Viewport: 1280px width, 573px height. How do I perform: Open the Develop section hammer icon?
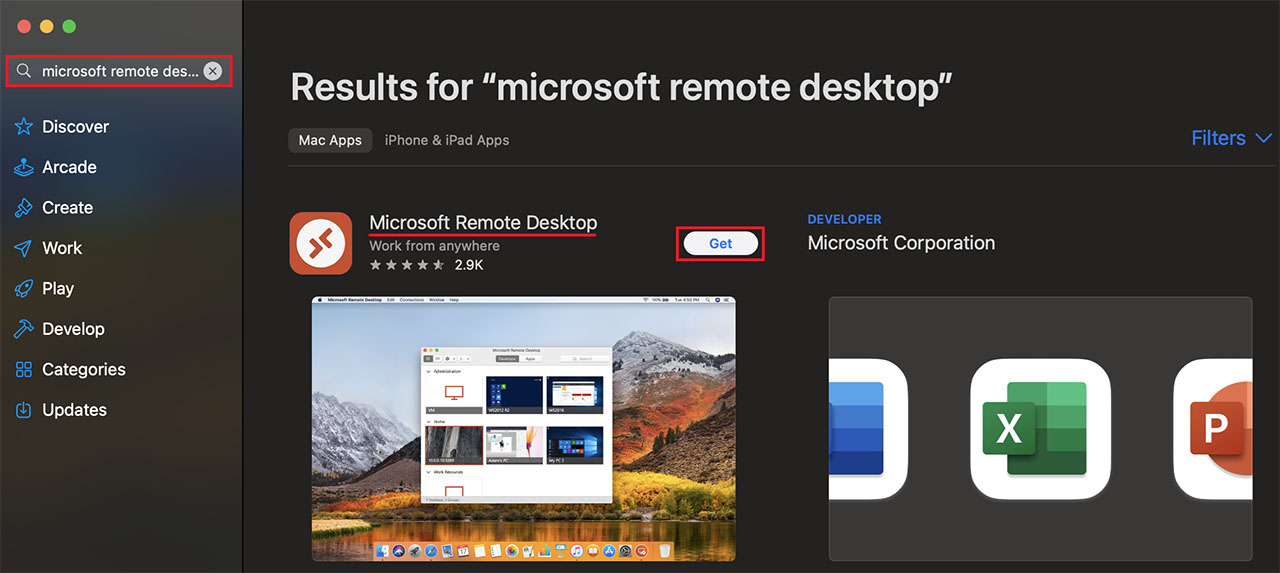(24, 329)
